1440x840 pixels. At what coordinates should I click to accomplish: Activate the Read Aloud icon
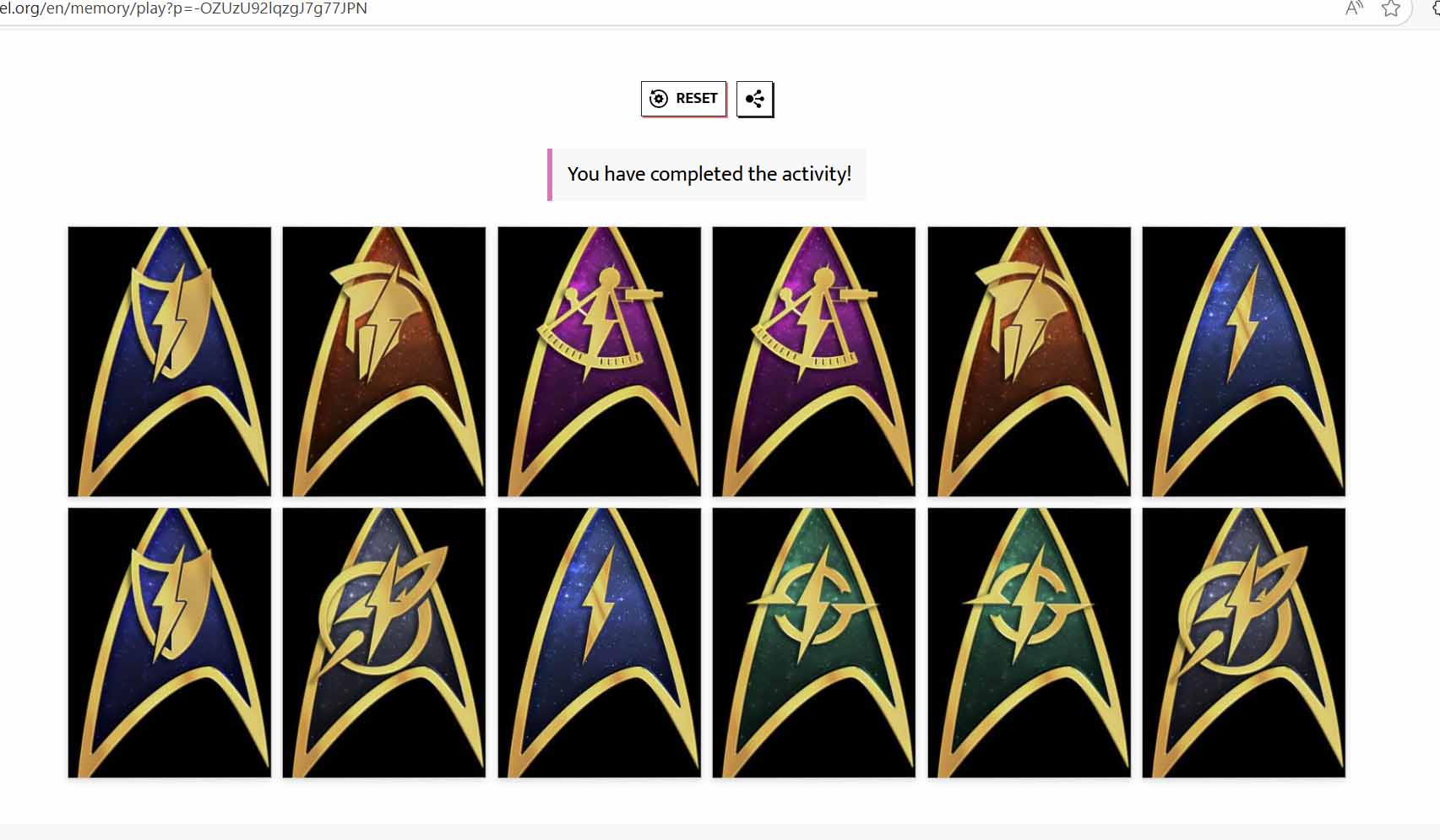pyautogui.click(x=1354, y=8)
